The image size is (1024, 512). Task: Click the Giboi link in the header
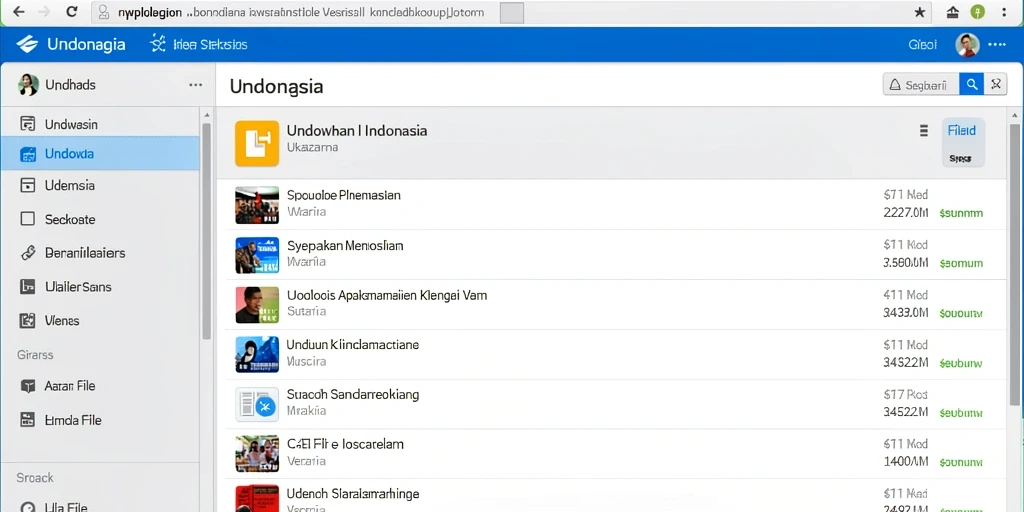[922, 44]
